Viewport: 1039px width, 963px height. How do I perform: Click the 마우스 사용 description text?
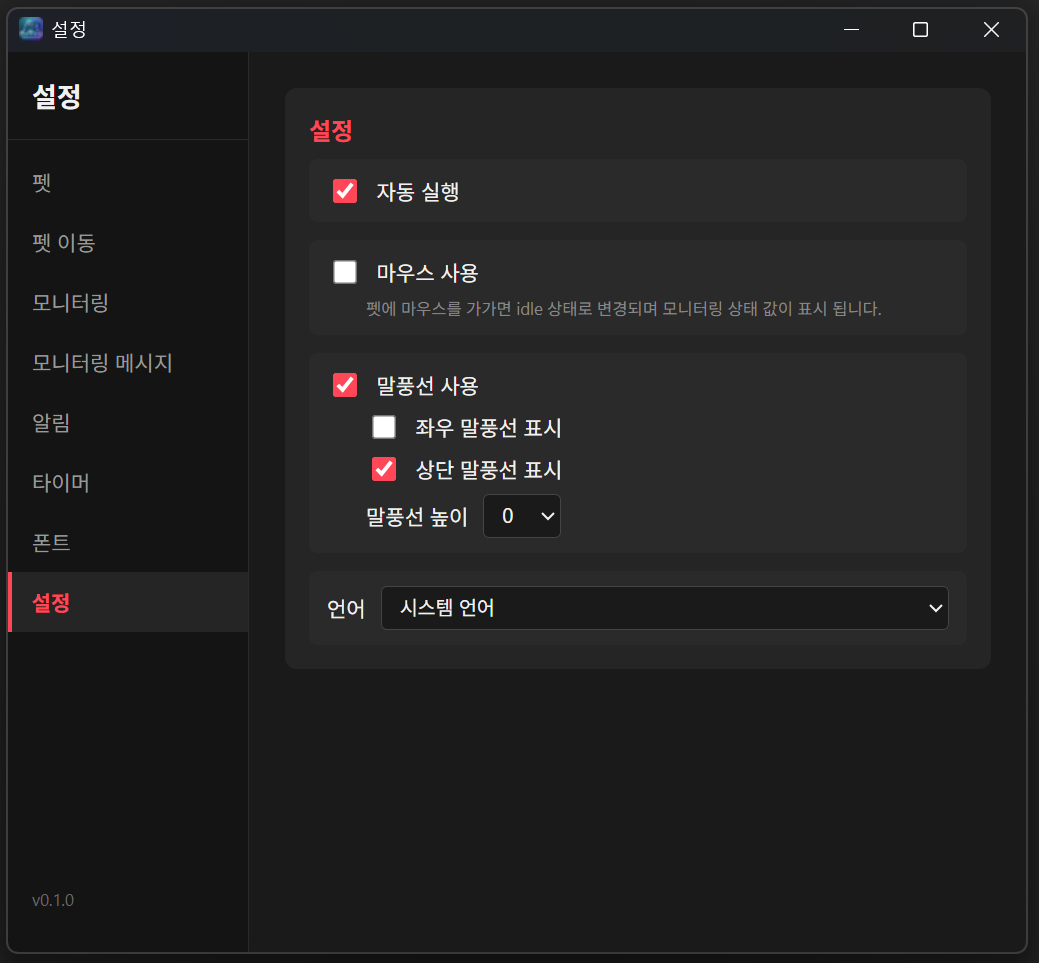click(624, 309)
